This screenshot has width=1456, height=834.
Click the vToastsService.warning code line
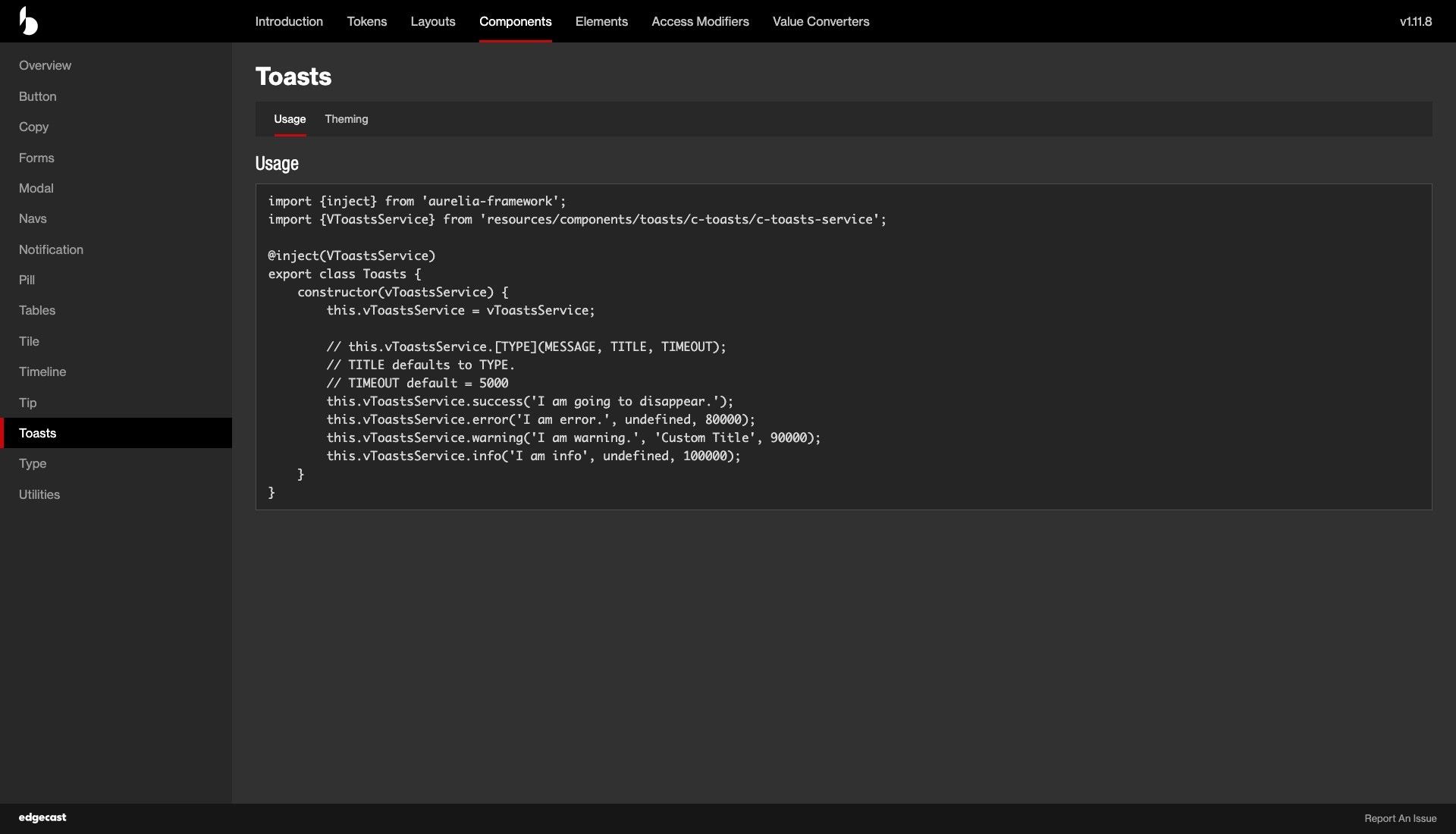pos(573,437)
